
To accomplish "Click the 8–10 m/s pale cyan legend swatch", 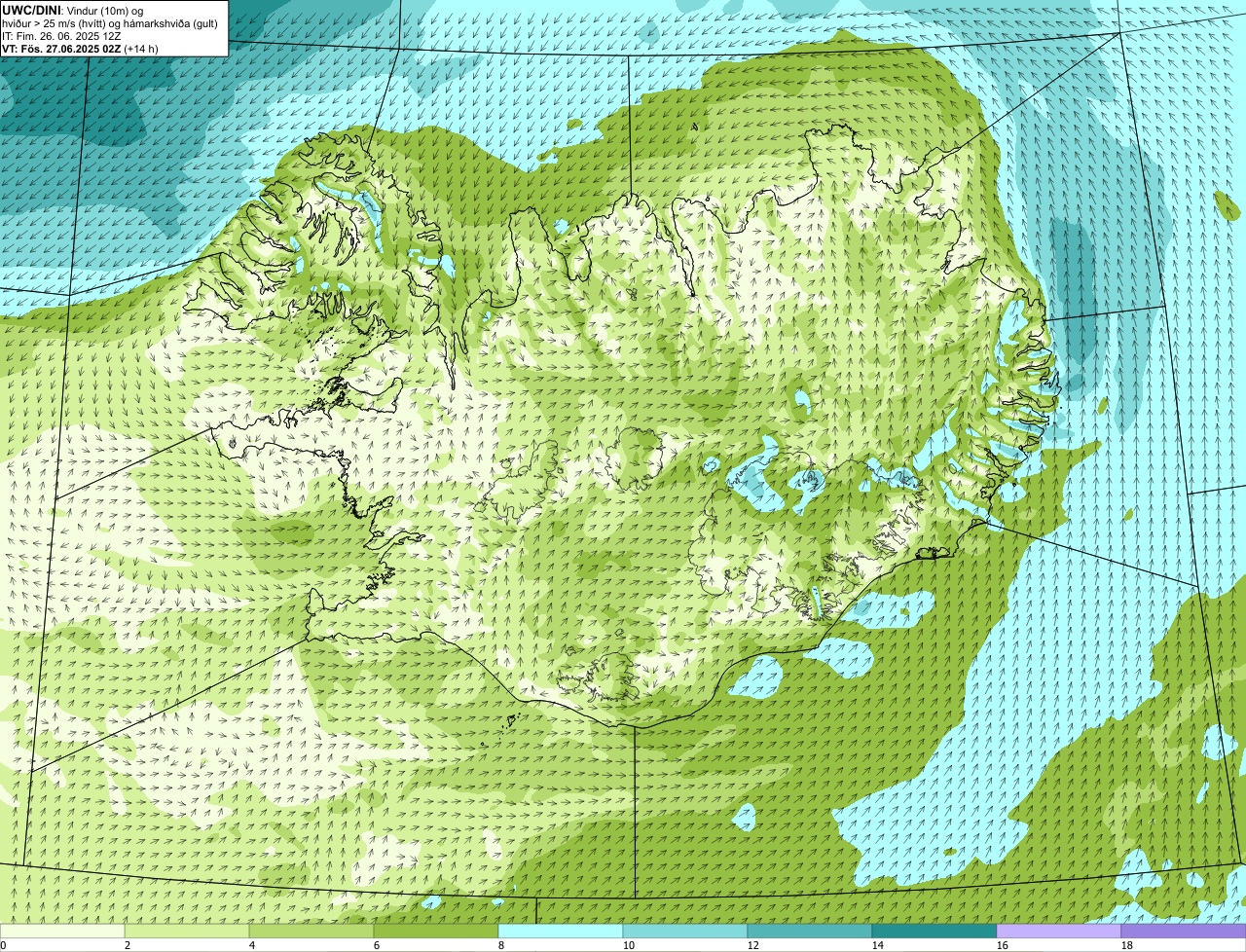I will 561,932.
